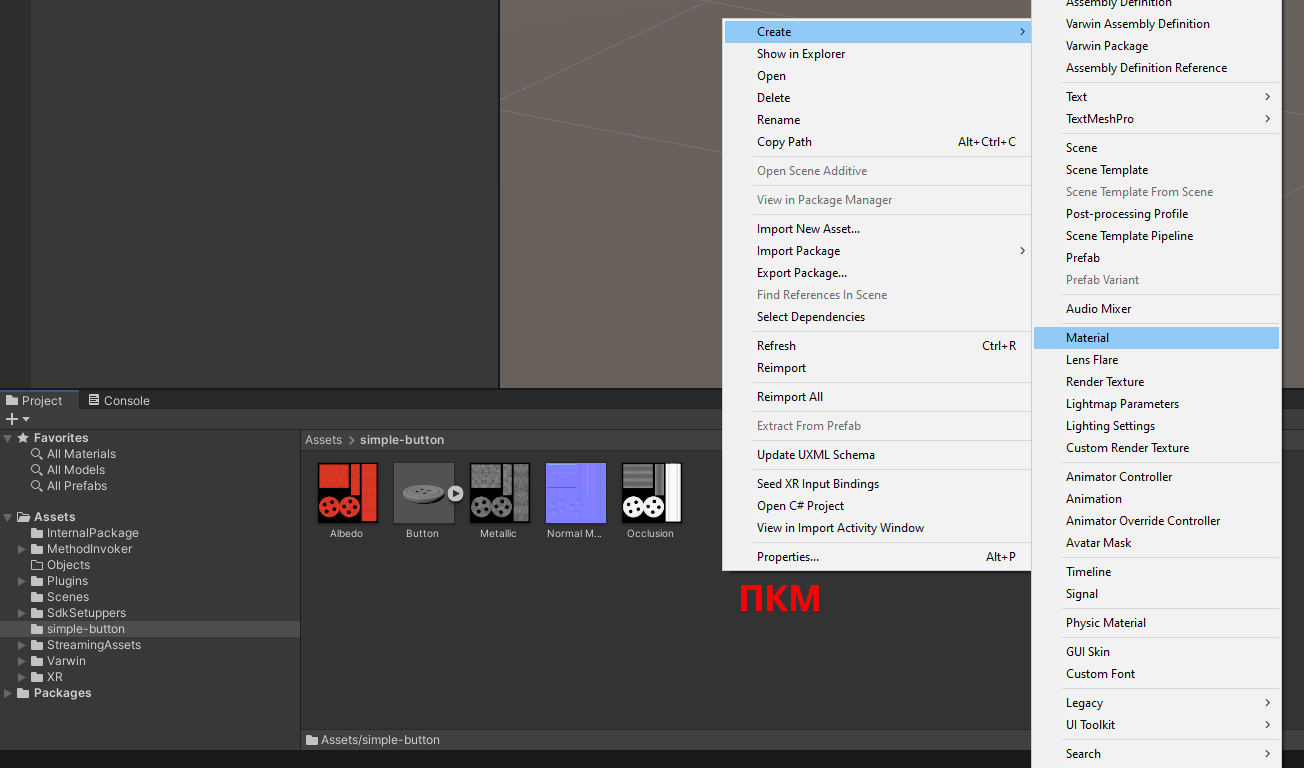This screenshot has width=1304, height=768.
Task: Open the Albedo texture thumbnail
Action: 346,493
